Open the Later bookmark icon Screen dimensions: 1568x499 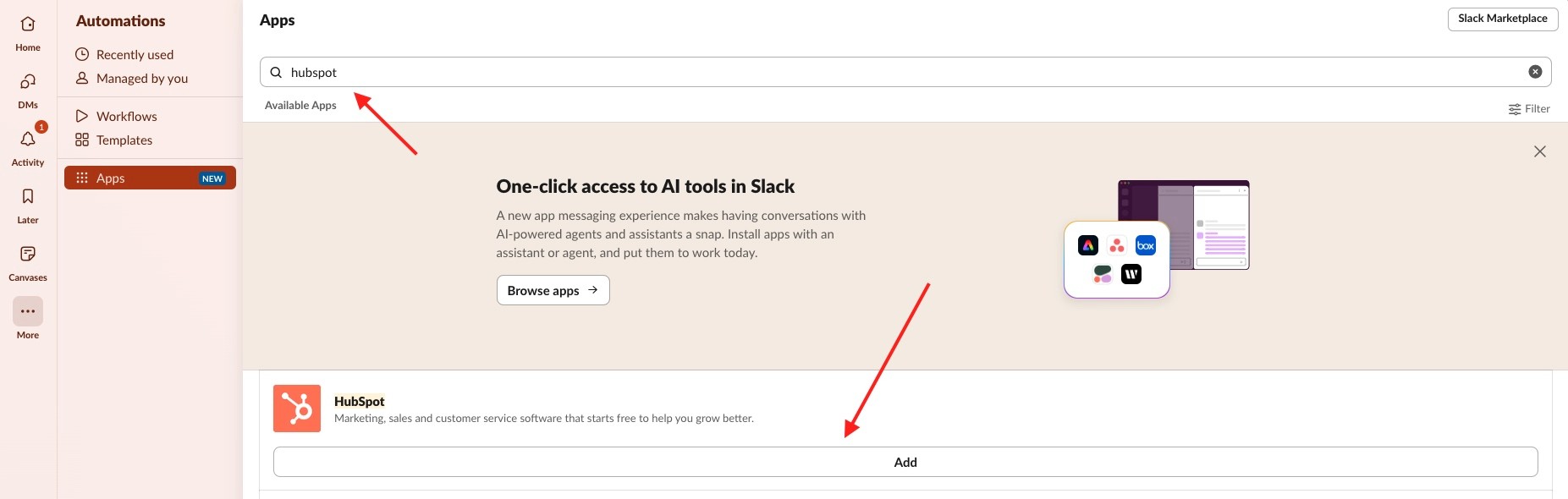(28, 197)
